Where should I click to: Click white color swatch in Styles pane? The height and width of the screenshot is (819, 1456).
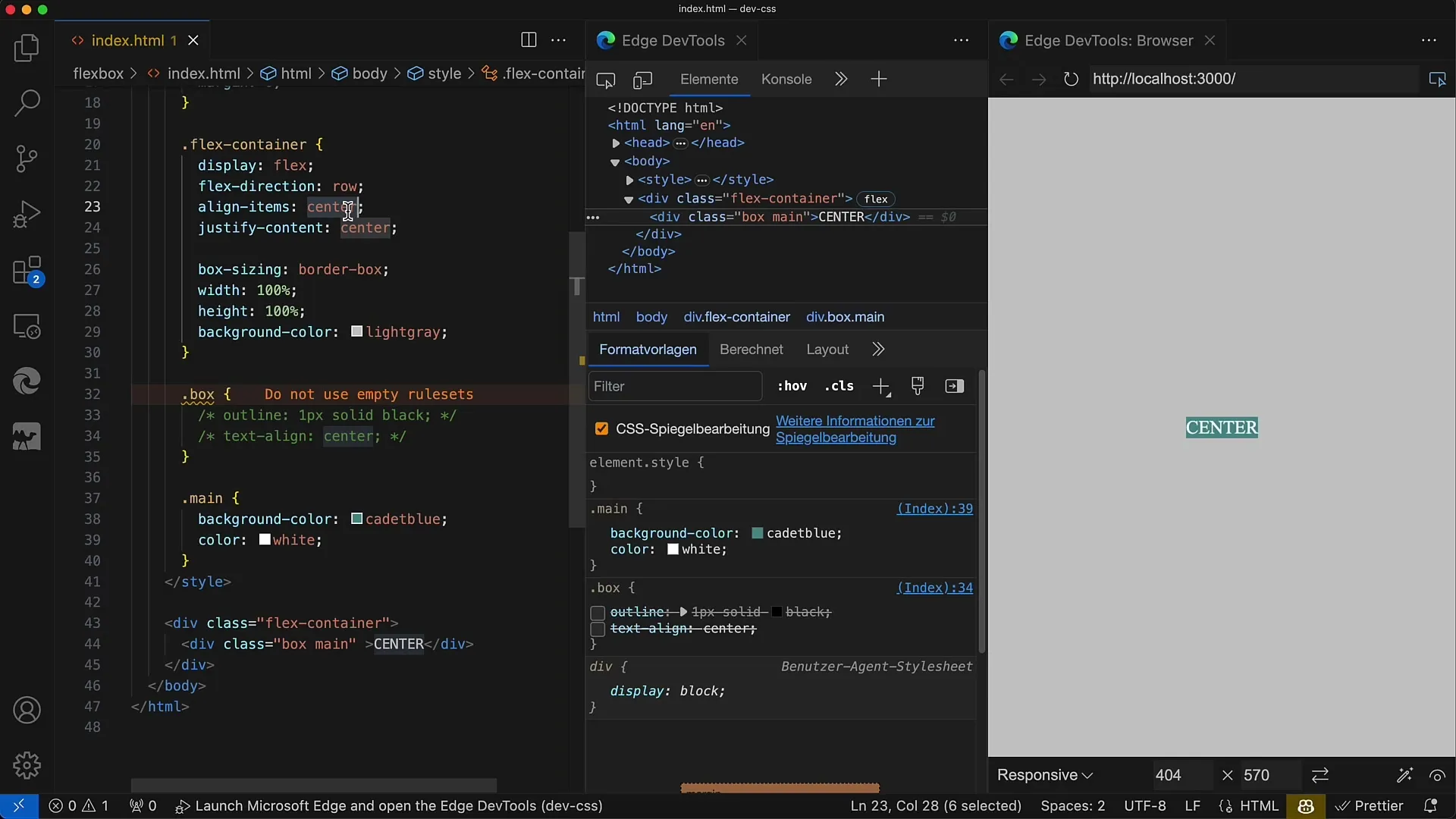tap(673, 550)
